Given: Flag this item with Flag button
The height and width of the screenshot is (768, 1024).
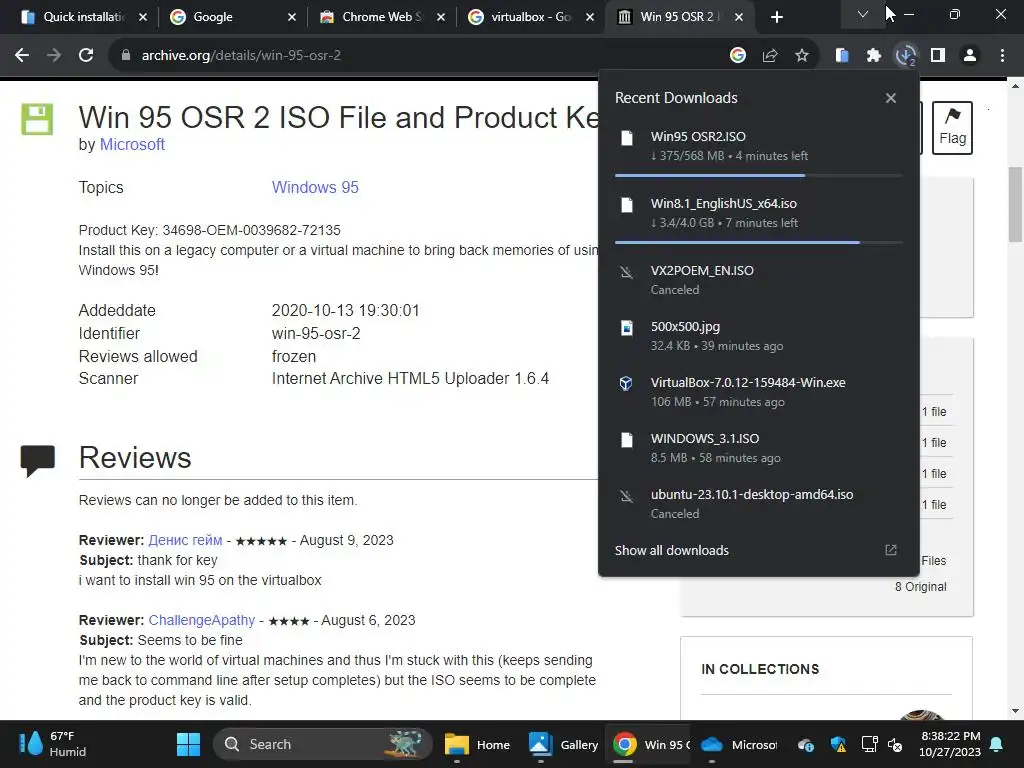Looking at the screenshot, I should [952, 127].
